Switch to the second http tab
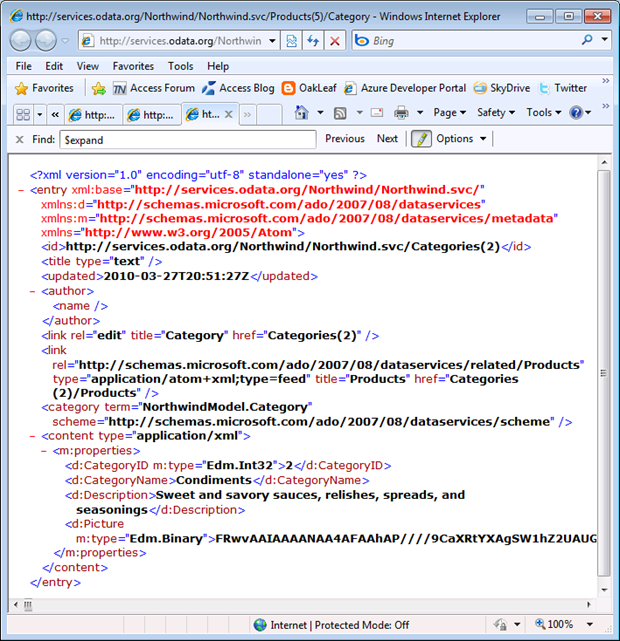 point(152,115)
